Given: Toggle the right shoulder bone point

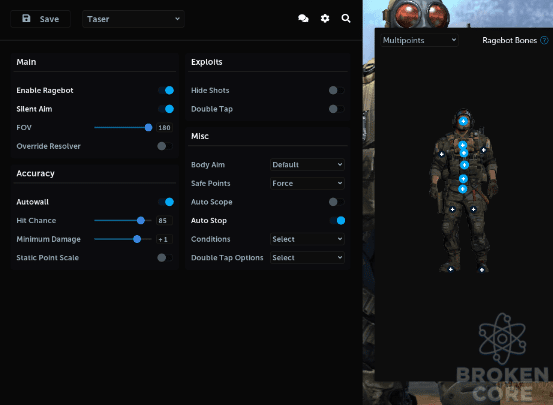Looking at the screenshot, I should point(484,150).
